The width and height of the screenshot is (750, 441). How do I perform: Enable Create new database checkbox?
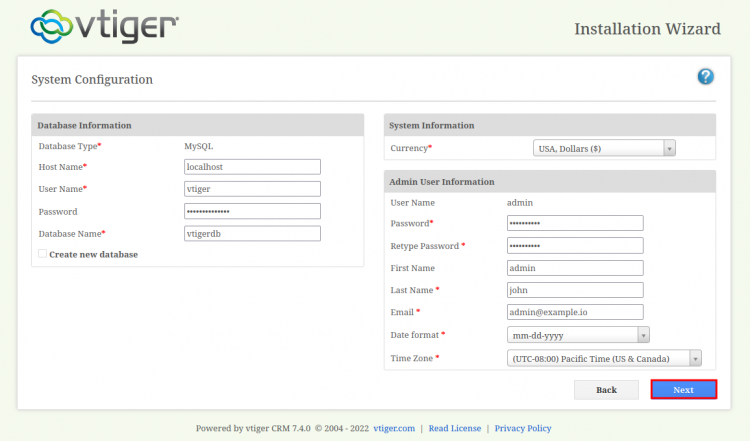43,254
